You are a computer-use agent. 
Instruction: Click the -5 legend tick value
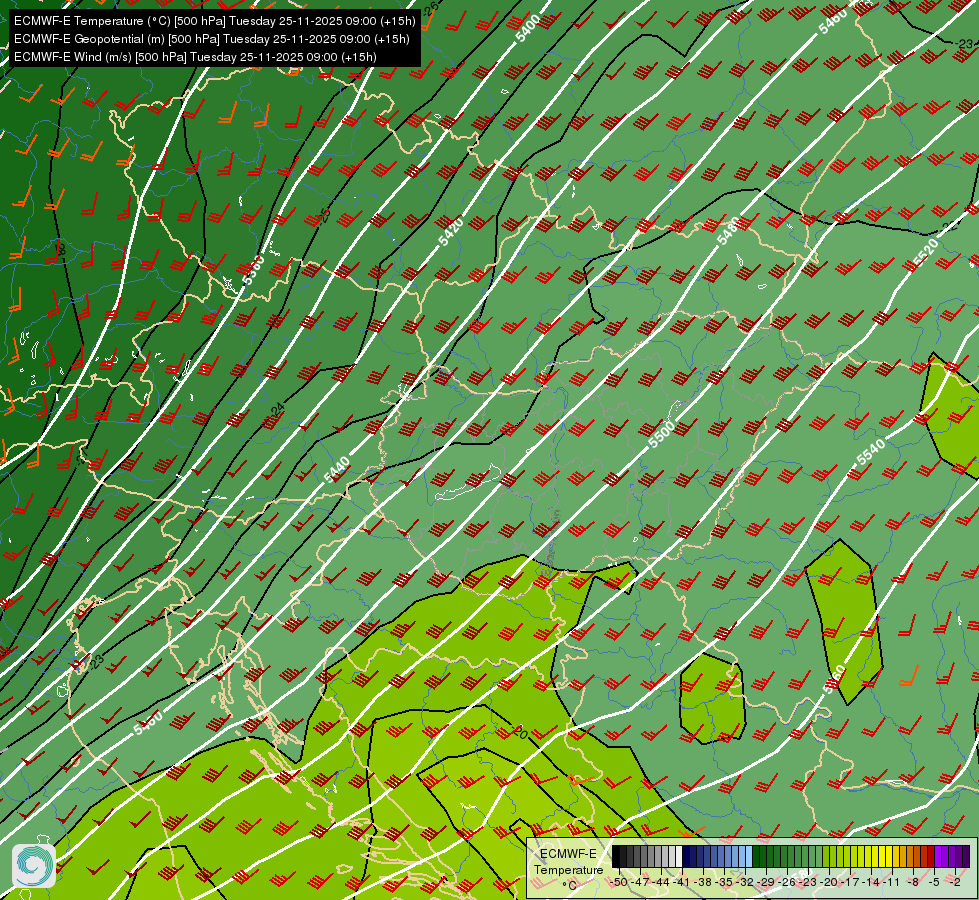click(x=935, y=882)
